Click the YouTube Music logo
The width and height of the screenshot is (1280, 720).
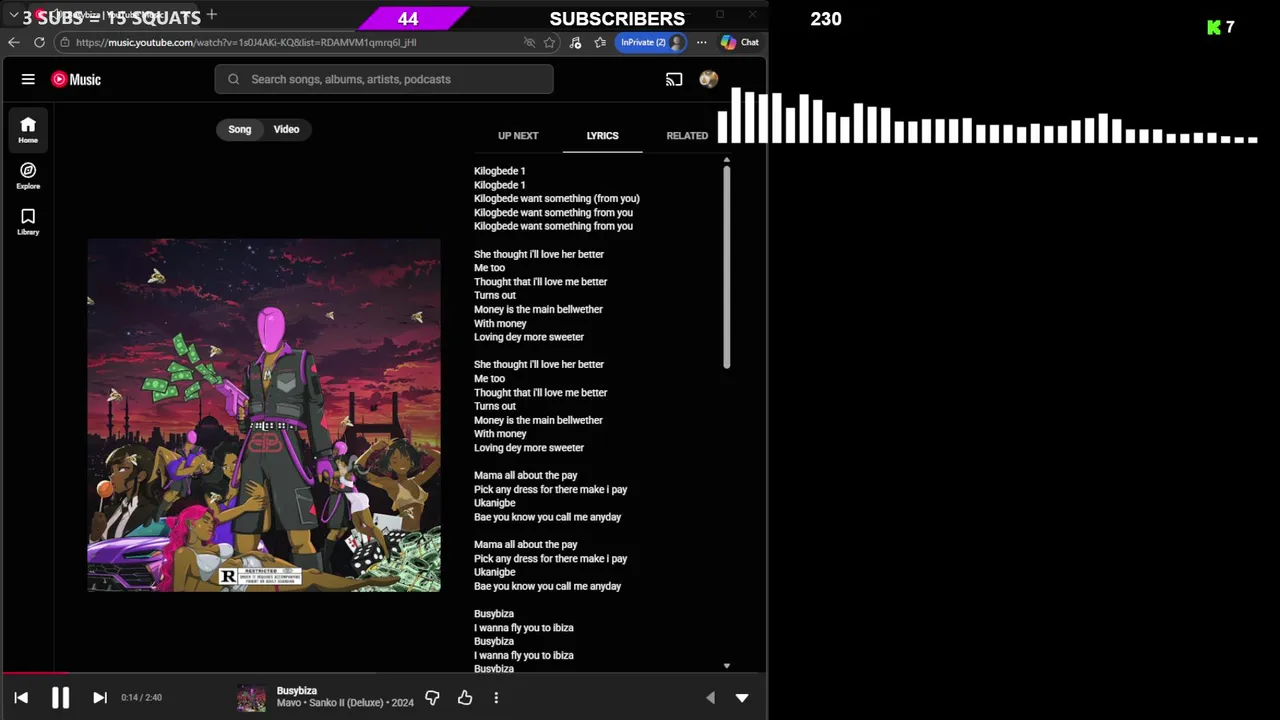click(x=76, y=79)
